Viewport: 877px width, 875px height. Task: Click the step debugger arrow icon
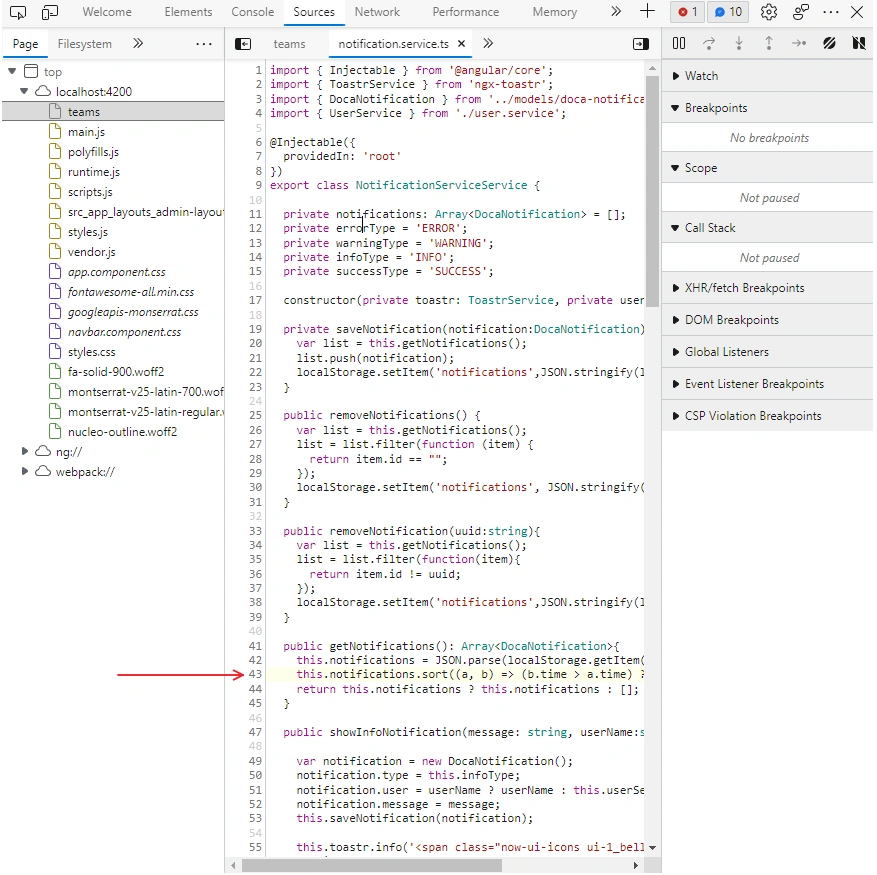(x=799, y=44)
